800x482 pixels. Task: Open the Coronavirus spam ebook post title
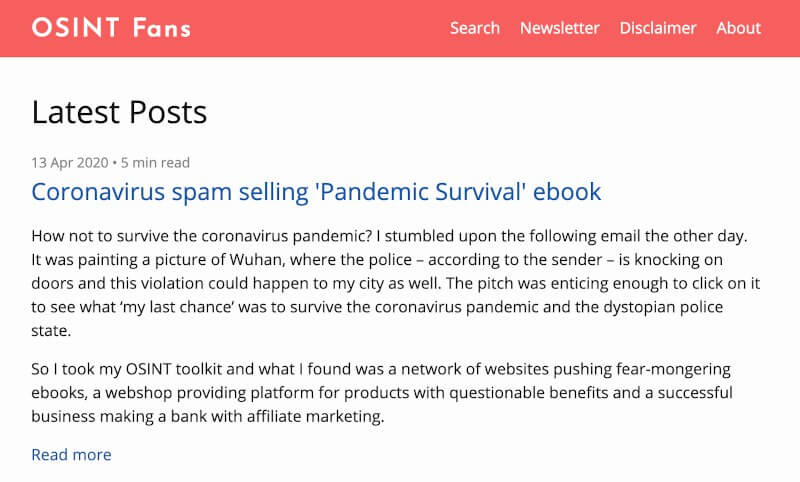point(316,192)
